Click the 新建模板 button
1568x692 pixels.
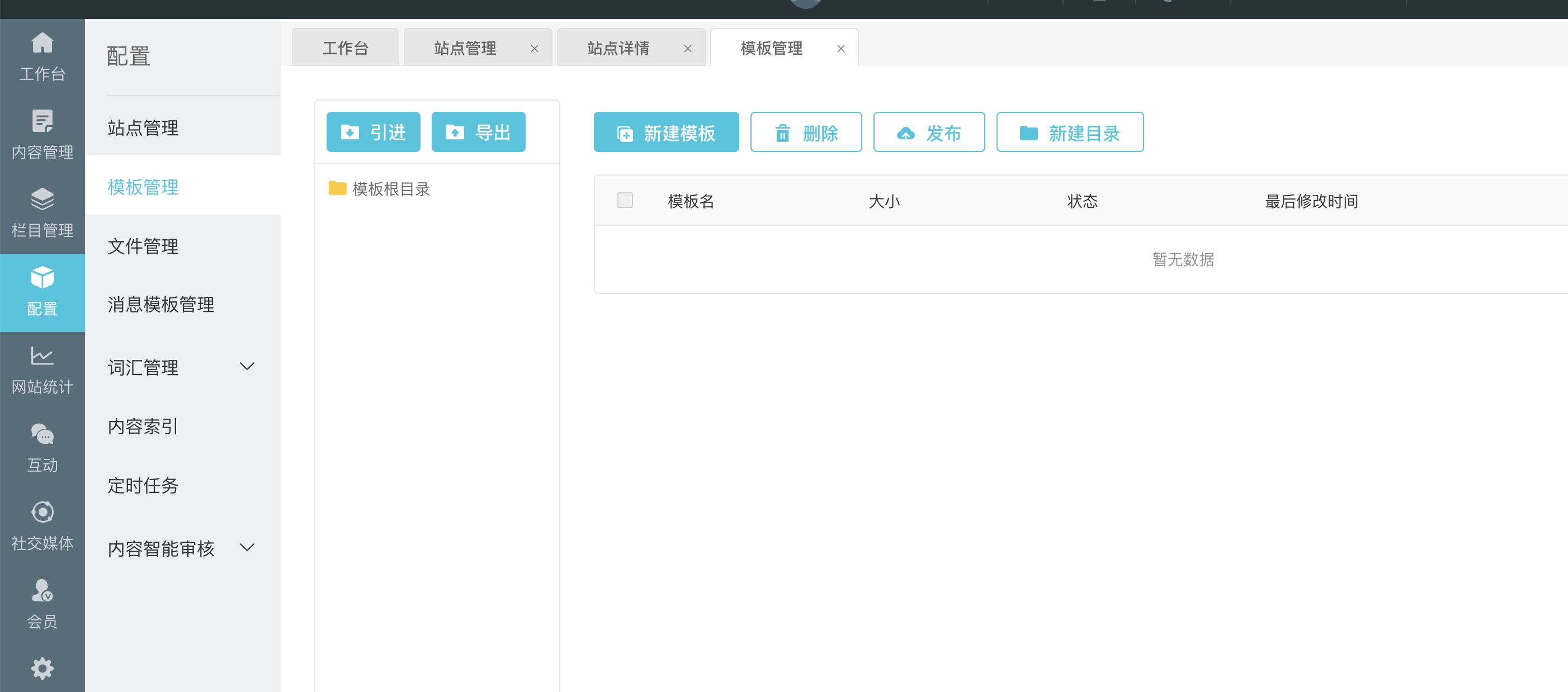pyautogui.click(x=666, y=132)
